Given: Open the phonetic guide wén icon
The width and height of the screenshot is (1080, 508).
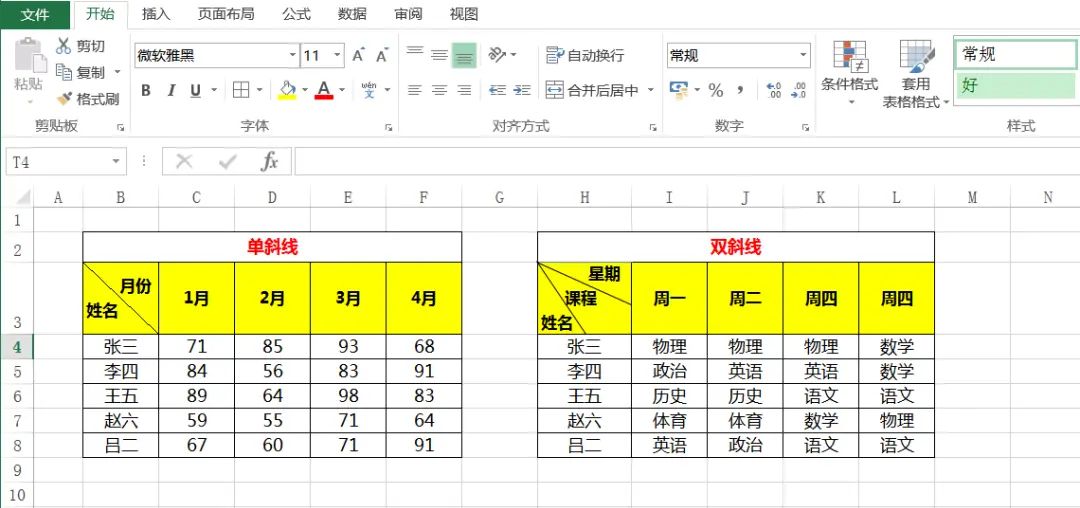Looking at the screenshot, I should tap(369, 90).
